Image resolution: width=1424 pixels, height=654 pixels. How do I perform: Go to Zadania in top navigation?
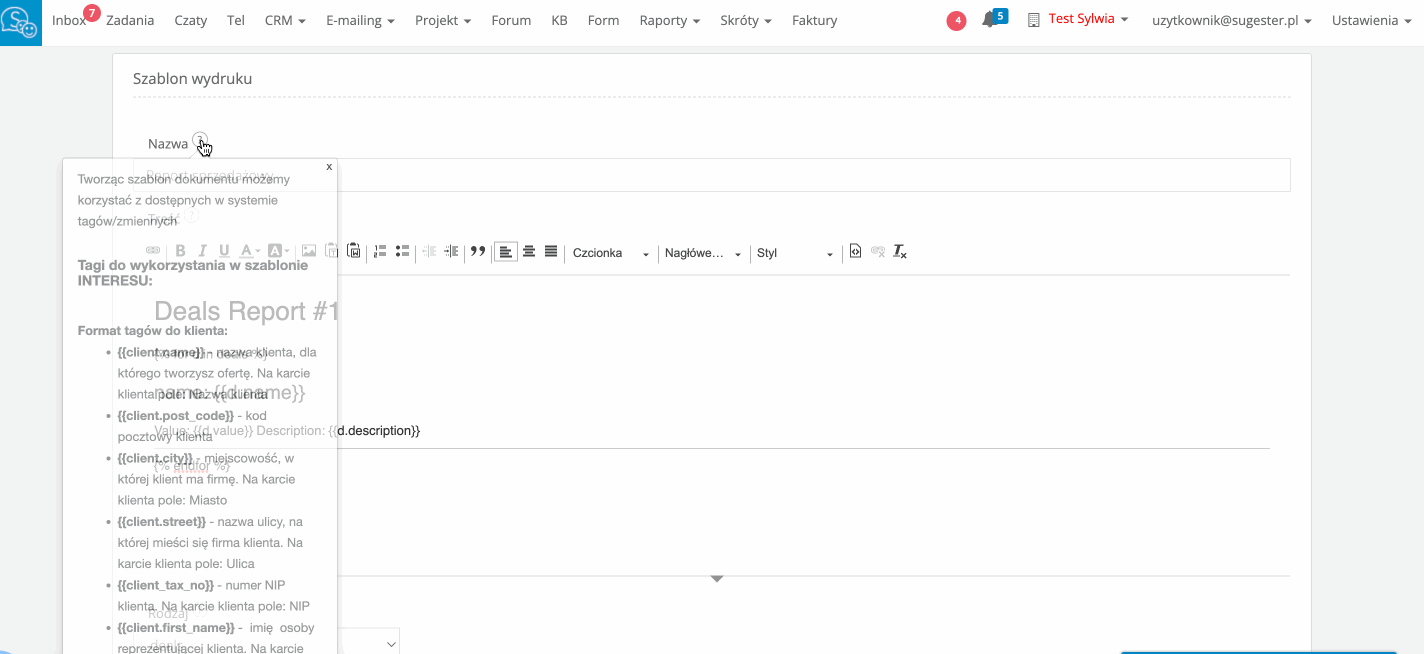tap(130, 20)
